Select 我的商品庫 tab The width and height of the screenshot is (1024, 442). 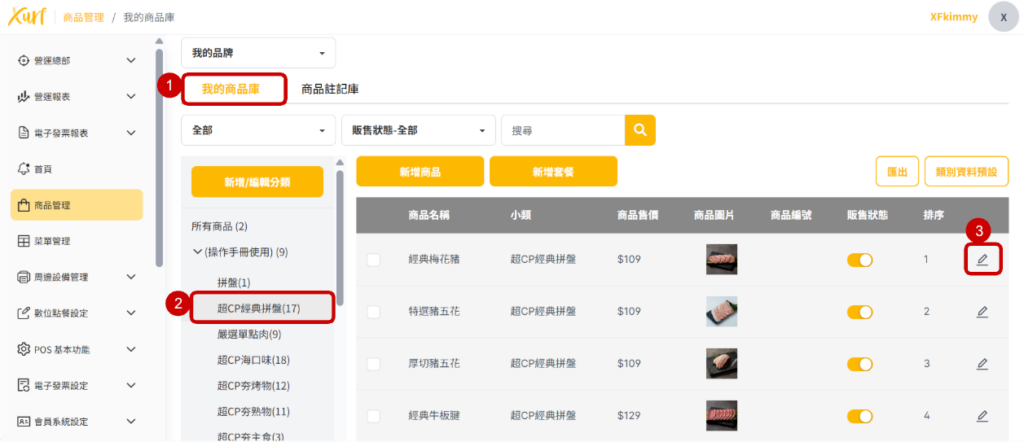(231, 89)
